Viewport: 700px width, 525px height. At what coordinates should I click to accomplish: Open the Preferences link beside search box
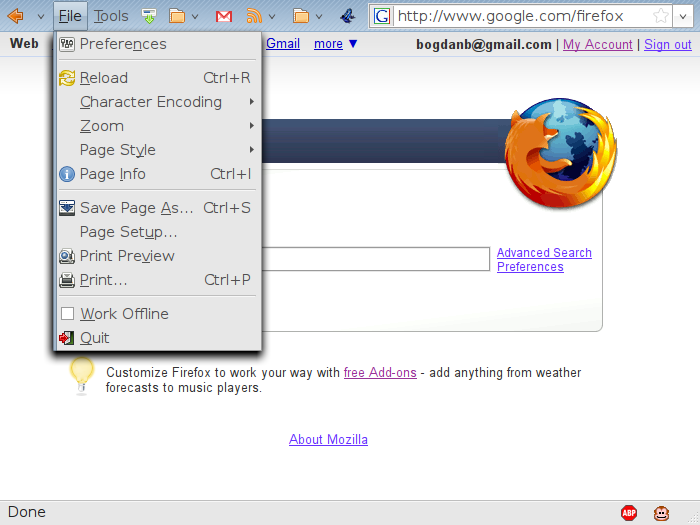coord(530,267)
